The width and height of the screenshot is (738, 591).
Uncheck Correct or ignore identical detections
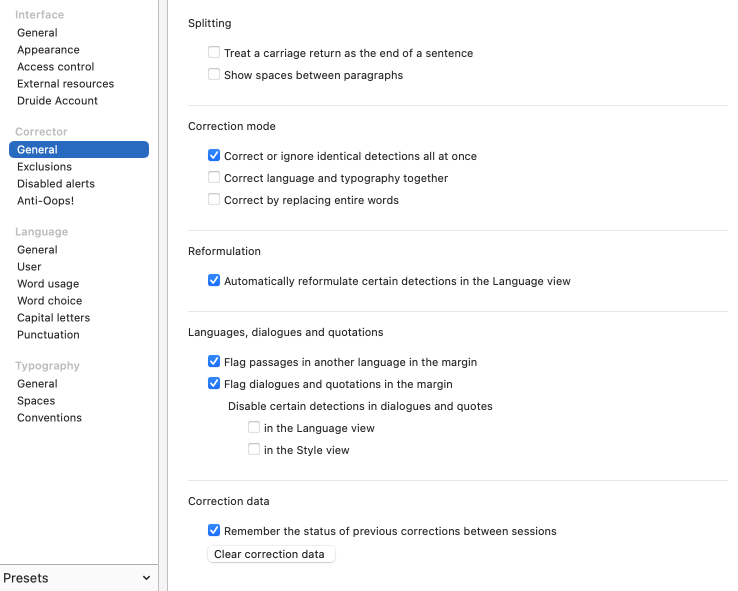tap(214, 156)
